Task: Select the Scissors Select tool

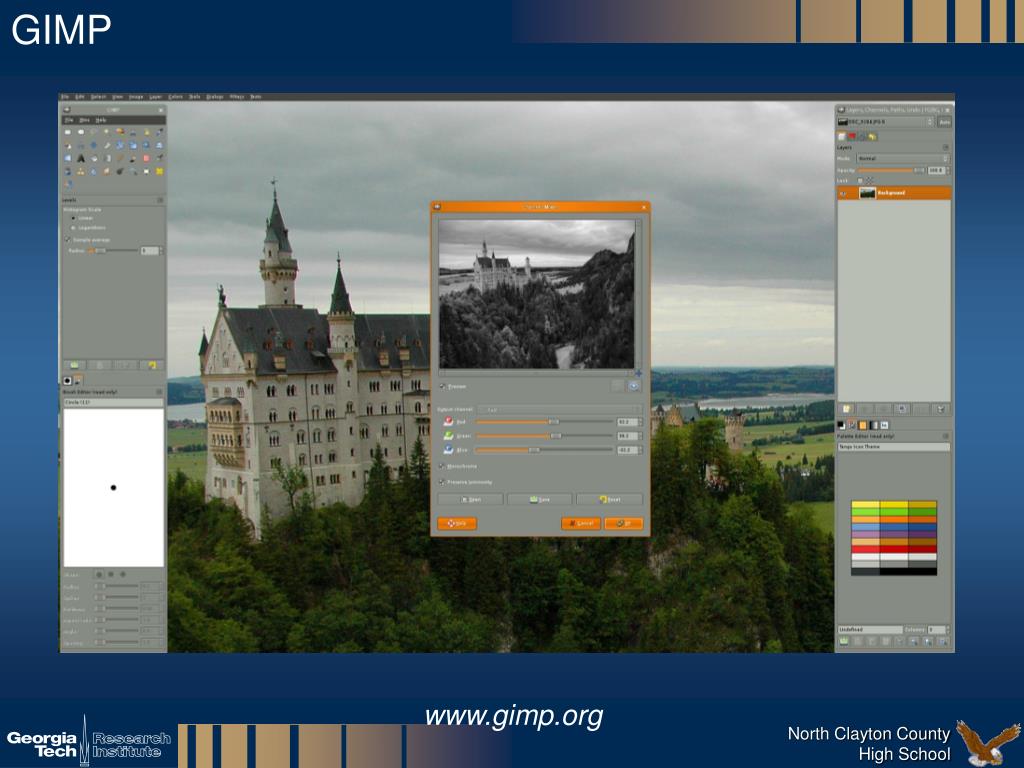Action: pyautogui.click(x=133, y=132)
